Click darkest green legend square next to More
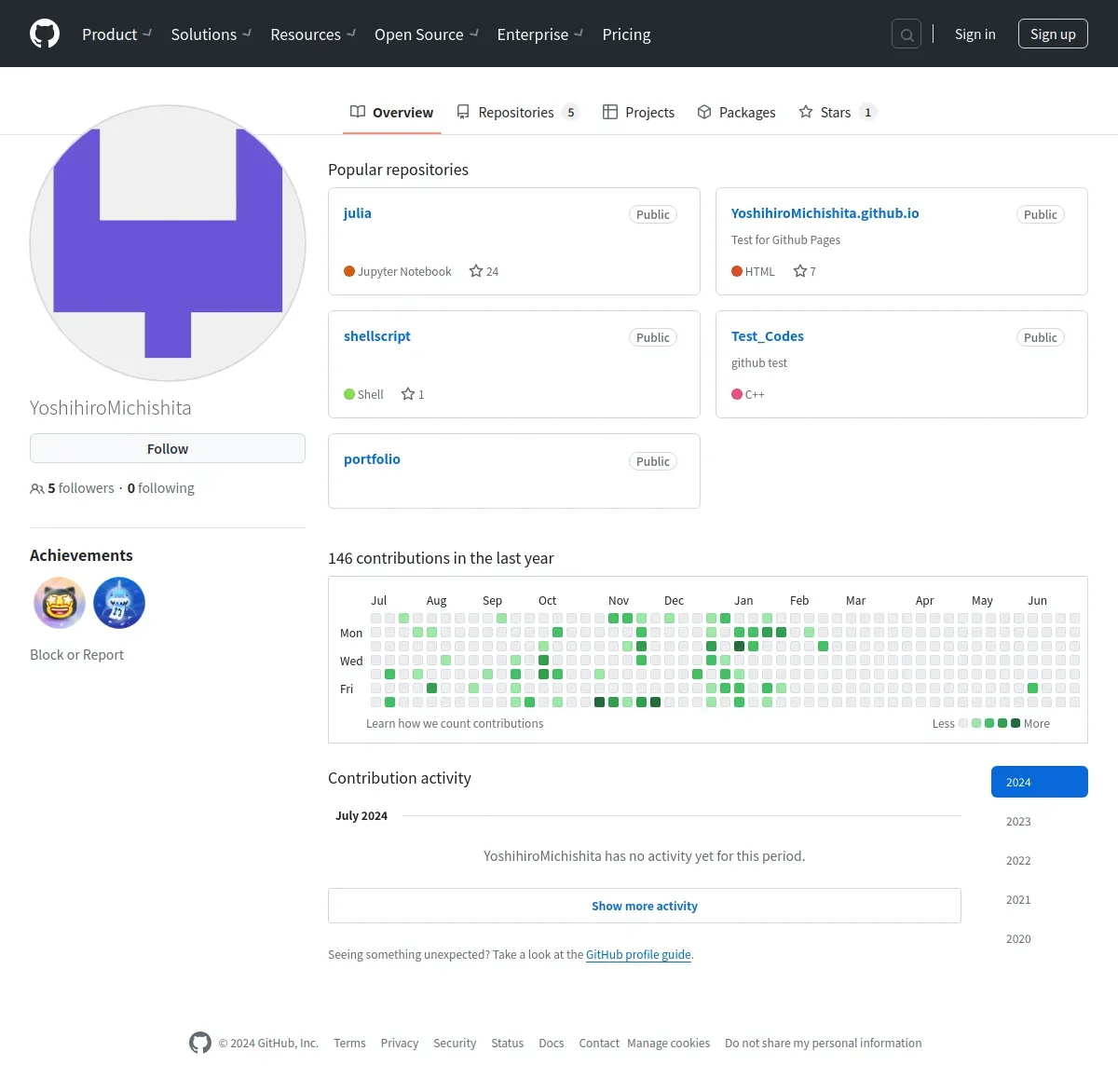Viewport: 1118px width, 1092px height. click(1016, 723)
